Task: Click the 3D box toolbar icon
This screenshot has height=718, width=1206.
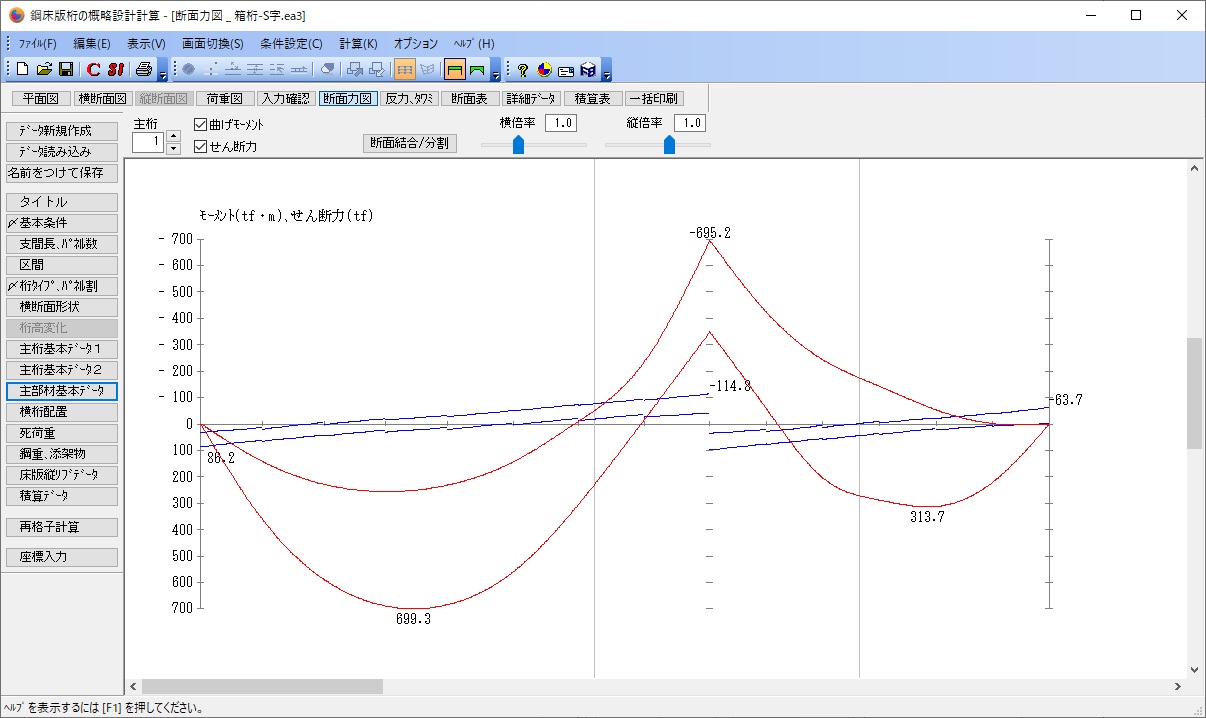Action: click(x=588, y=70)
